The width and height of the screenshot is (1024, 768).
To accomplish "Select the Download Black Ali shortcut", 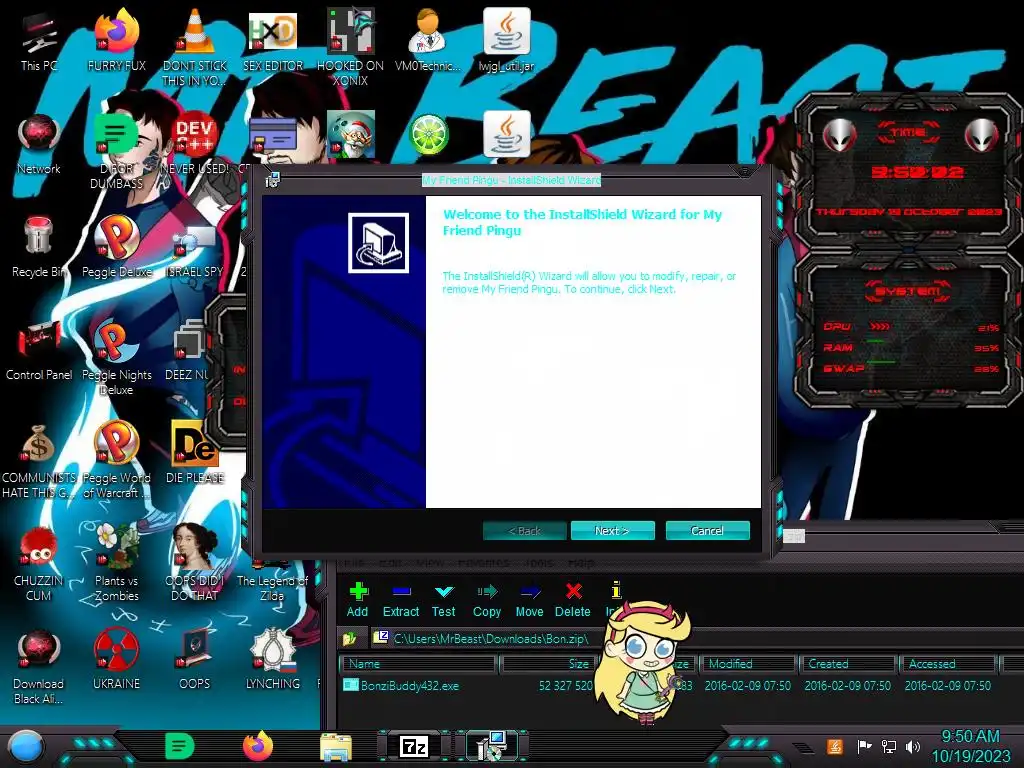I will click(x=39, y=666).
